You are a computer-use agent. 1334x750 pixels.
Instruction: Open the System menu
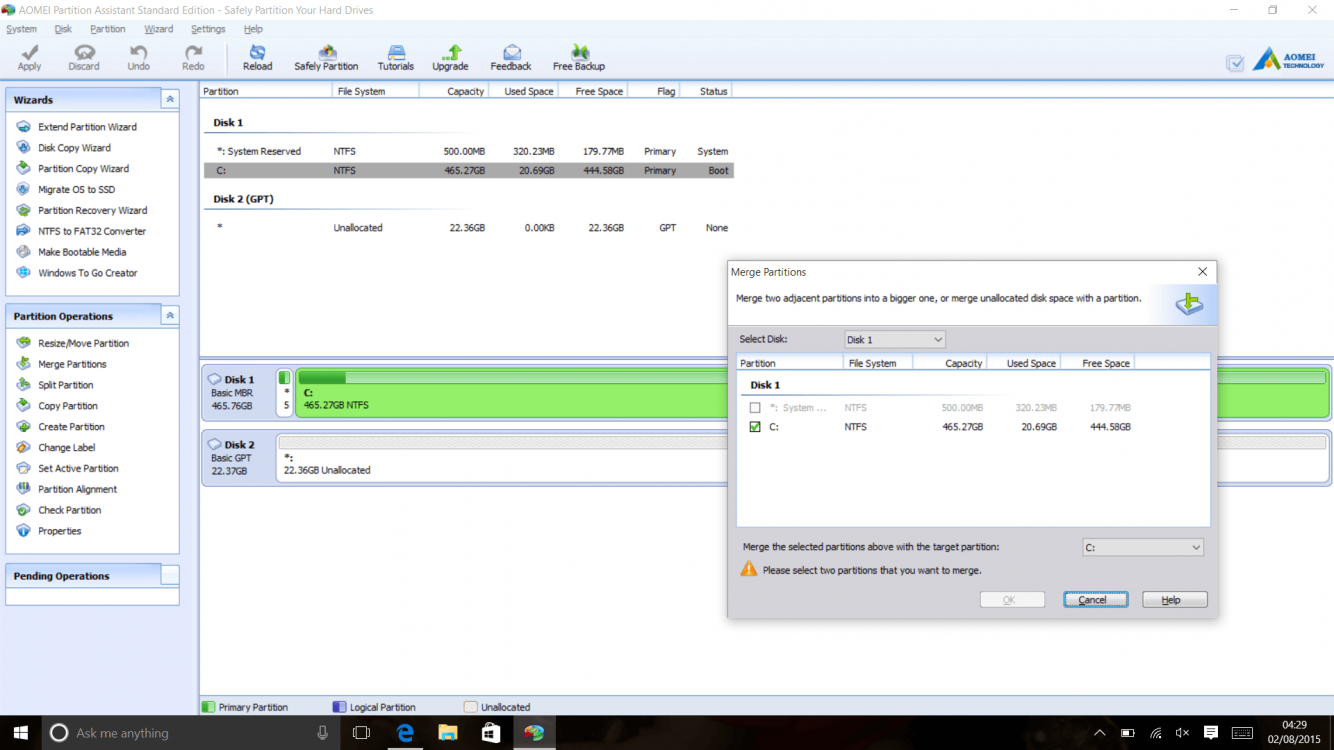pyautogui.click(x=21, y=29)
